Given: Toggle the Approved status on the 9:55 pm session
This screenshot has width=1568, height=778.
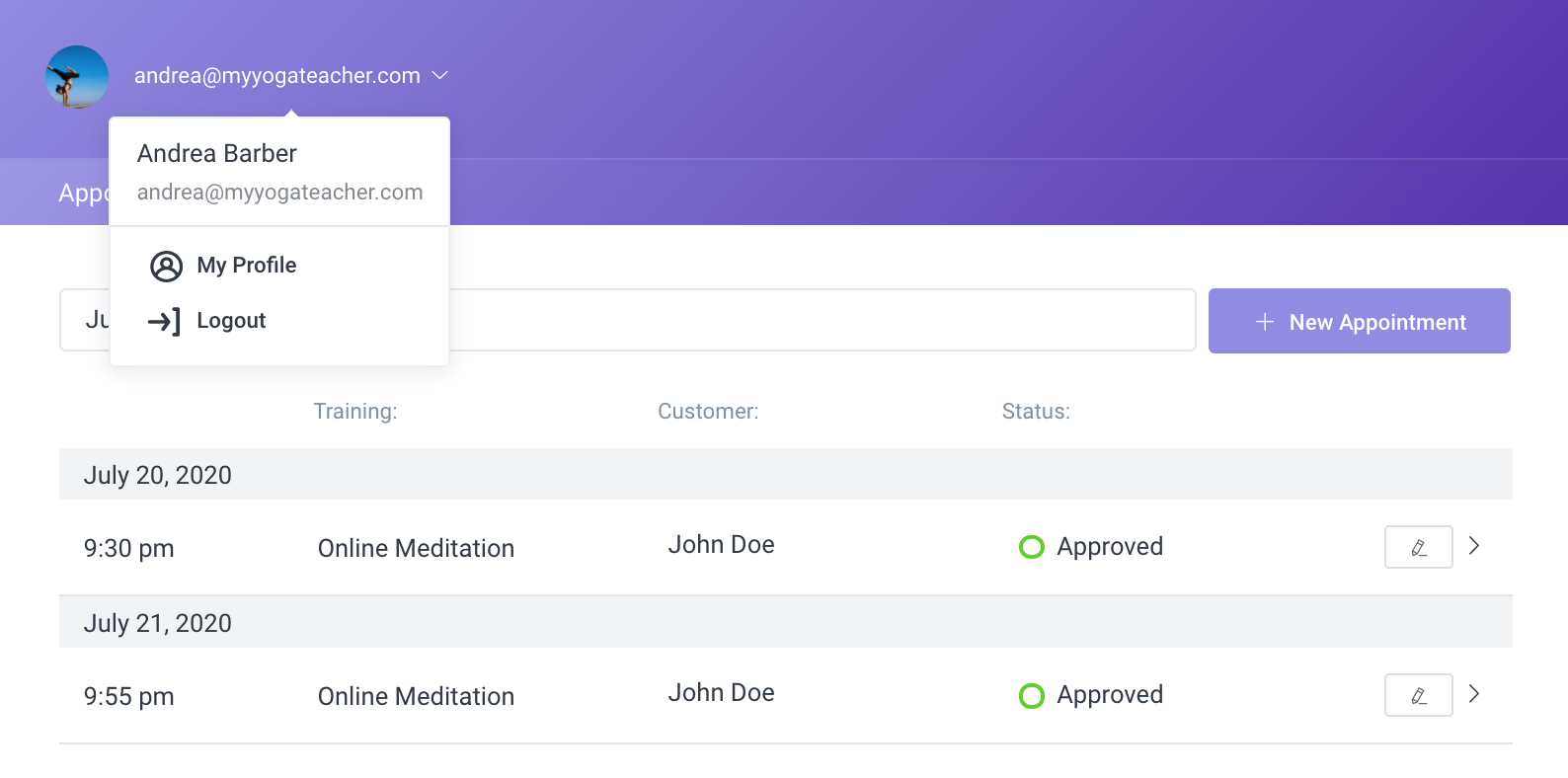Looking at the screenshot, I should pyautogui.click(x=1109, y=694).
